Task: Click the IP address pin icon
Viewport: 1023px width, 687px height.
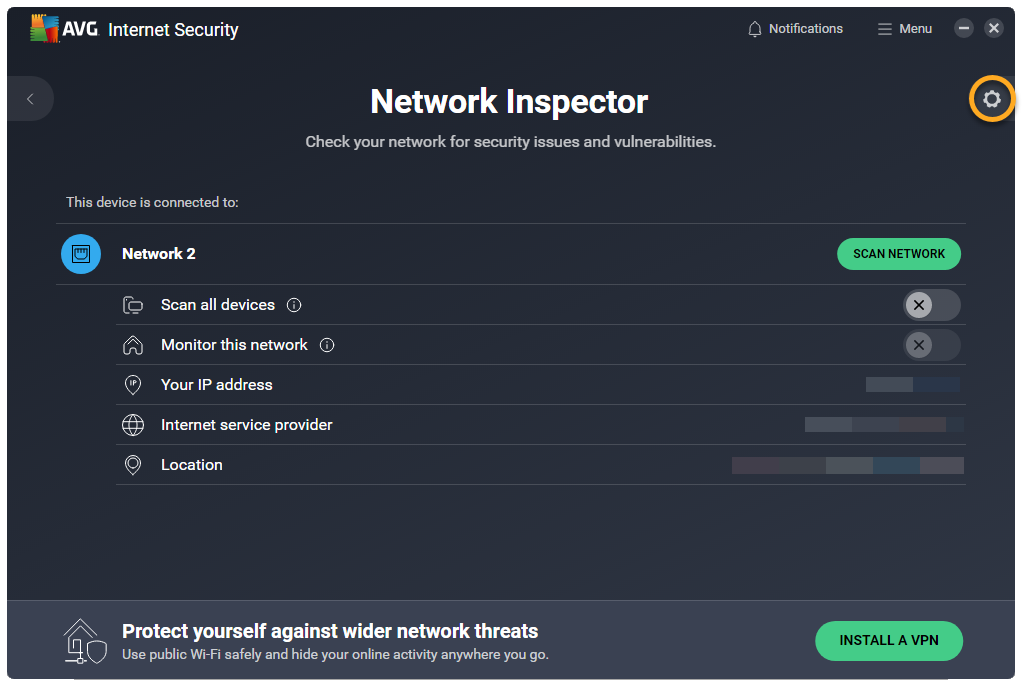Action: 133,385
